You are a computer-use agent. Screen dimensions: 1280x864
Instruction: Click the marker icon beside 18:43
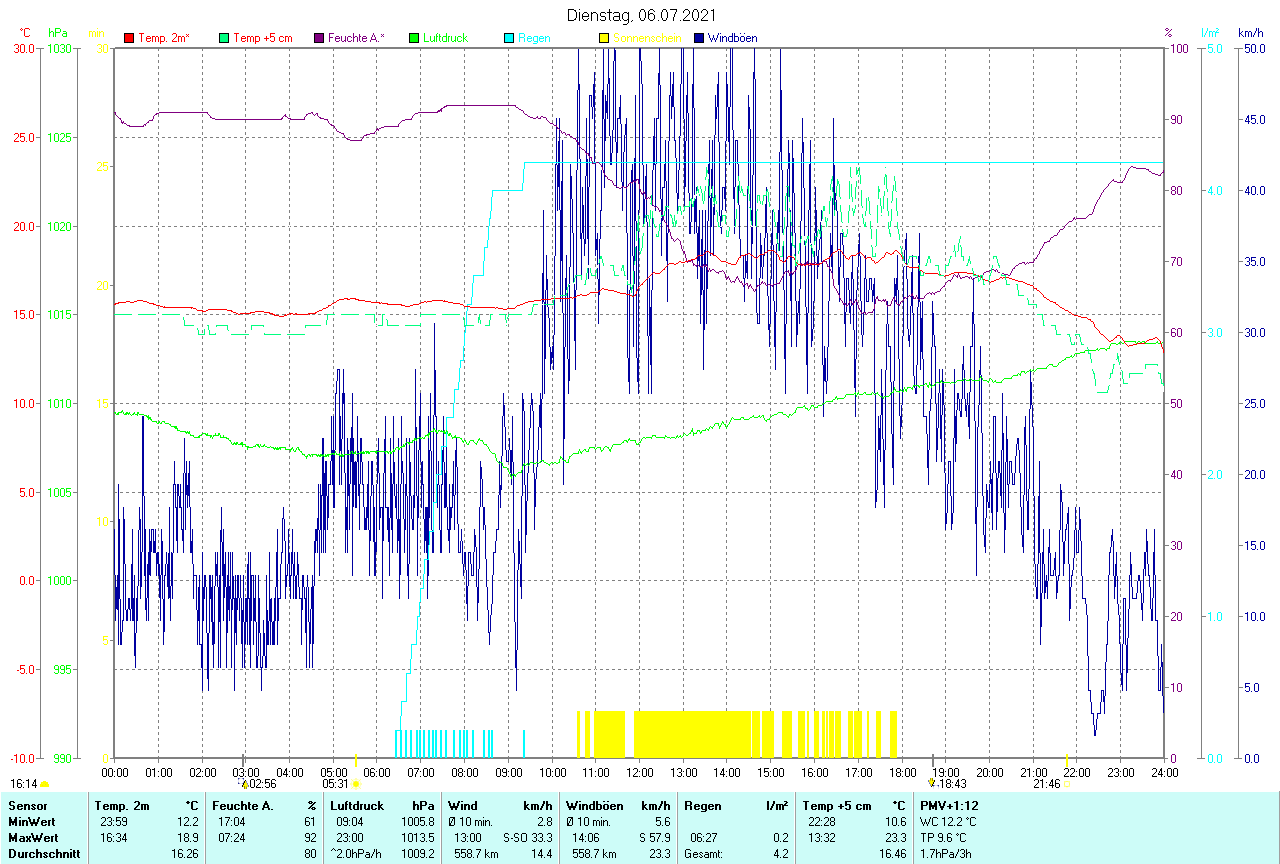point(932,784)
